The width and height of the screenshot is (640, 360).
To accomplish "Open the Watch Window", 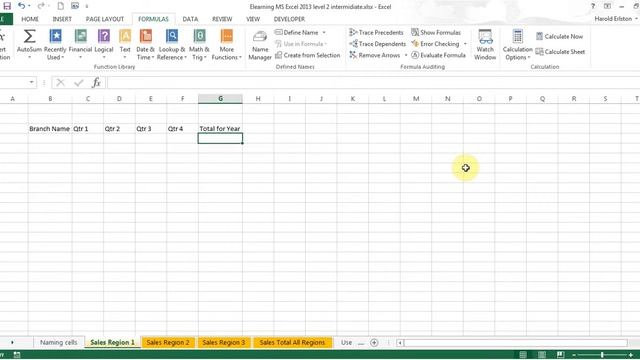I will pyautogui.click(x=485, y=45).
